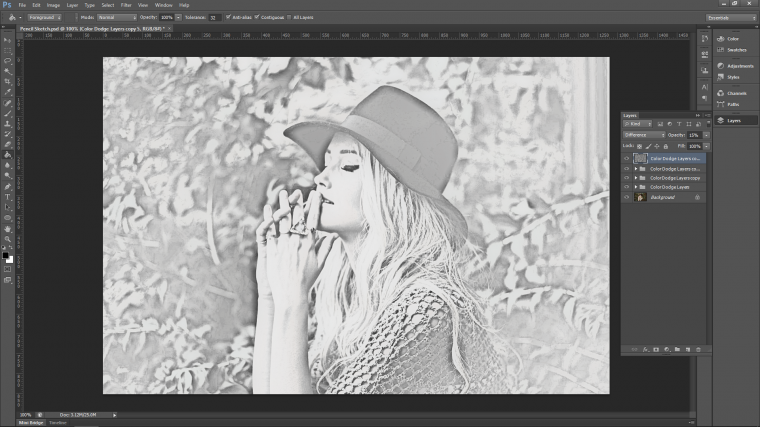
Task: Select the Ellipse shape tool
Action: tap(7, 218)
